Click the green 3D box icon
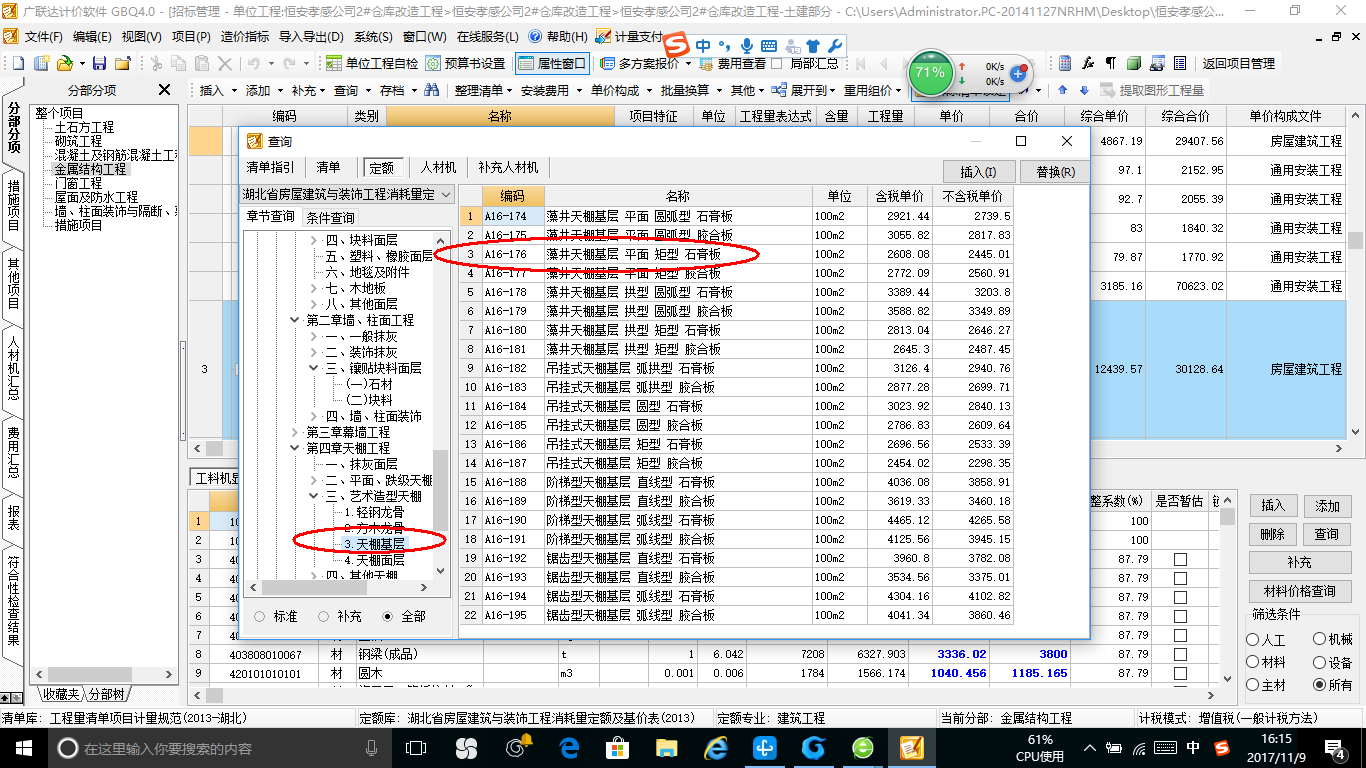Screen dimensions: 1366x768 pyautogui.click(x=1133, y=63)
